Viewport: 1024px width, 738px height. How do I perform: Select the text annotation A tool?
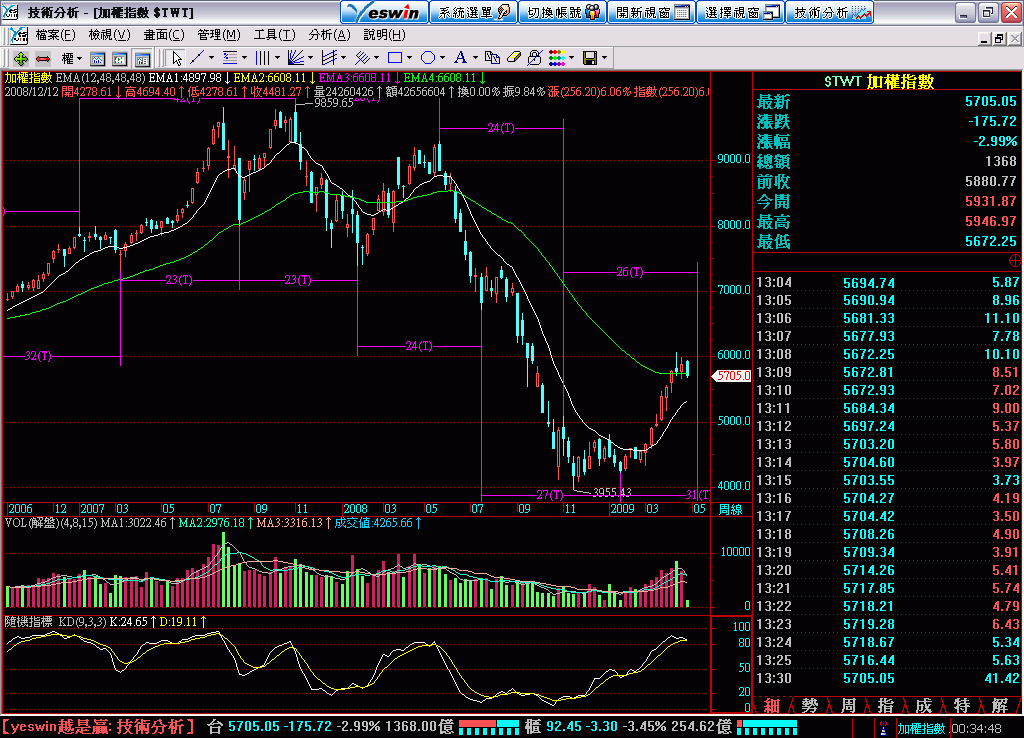coord(460,58)
